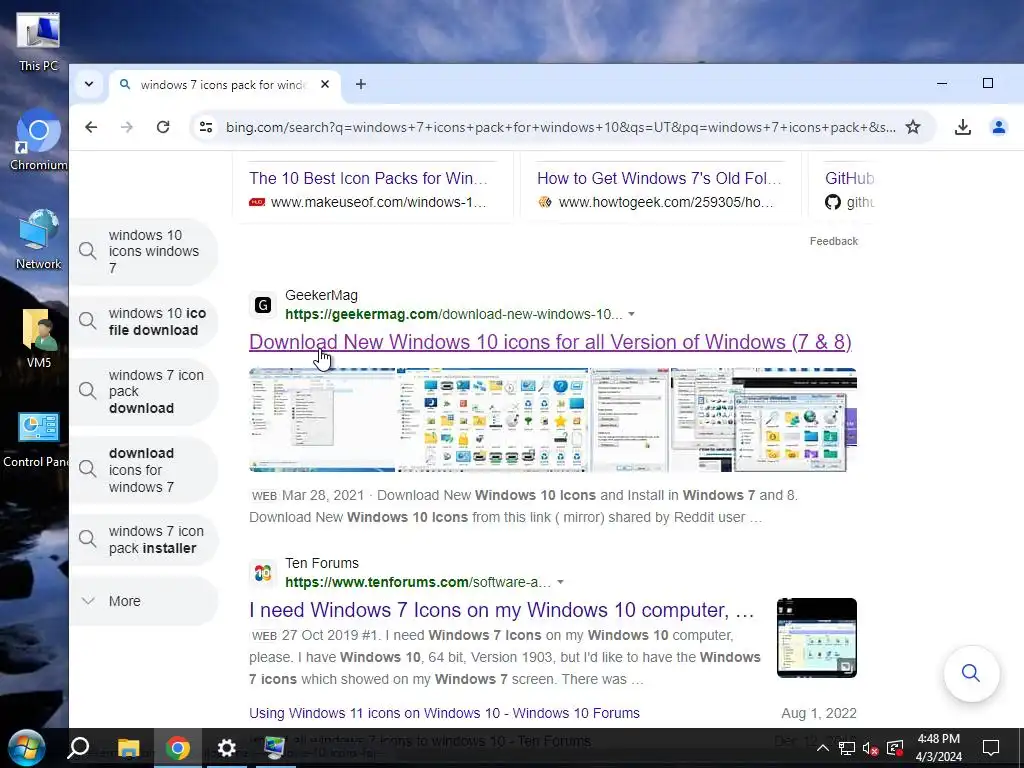Close the windows 7 icons pack tab
1024x768 pixels.
325,84
